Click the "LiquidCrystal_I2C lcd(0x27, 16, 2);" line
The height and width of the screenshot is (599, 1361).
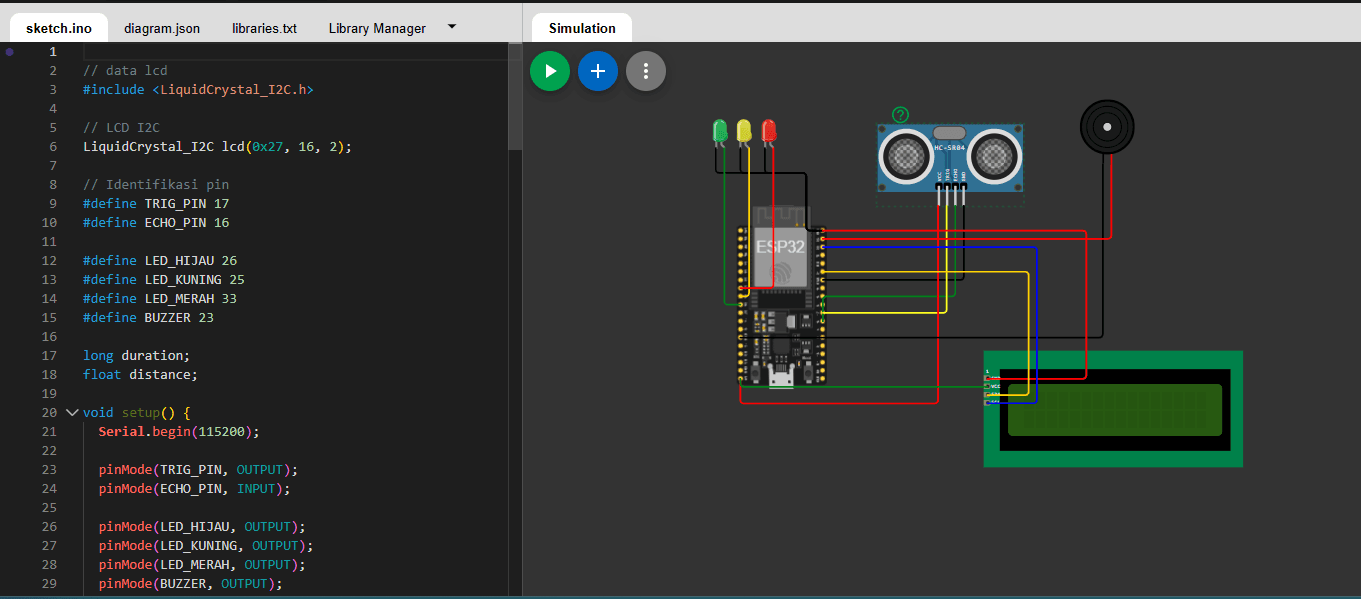point(217,146)
